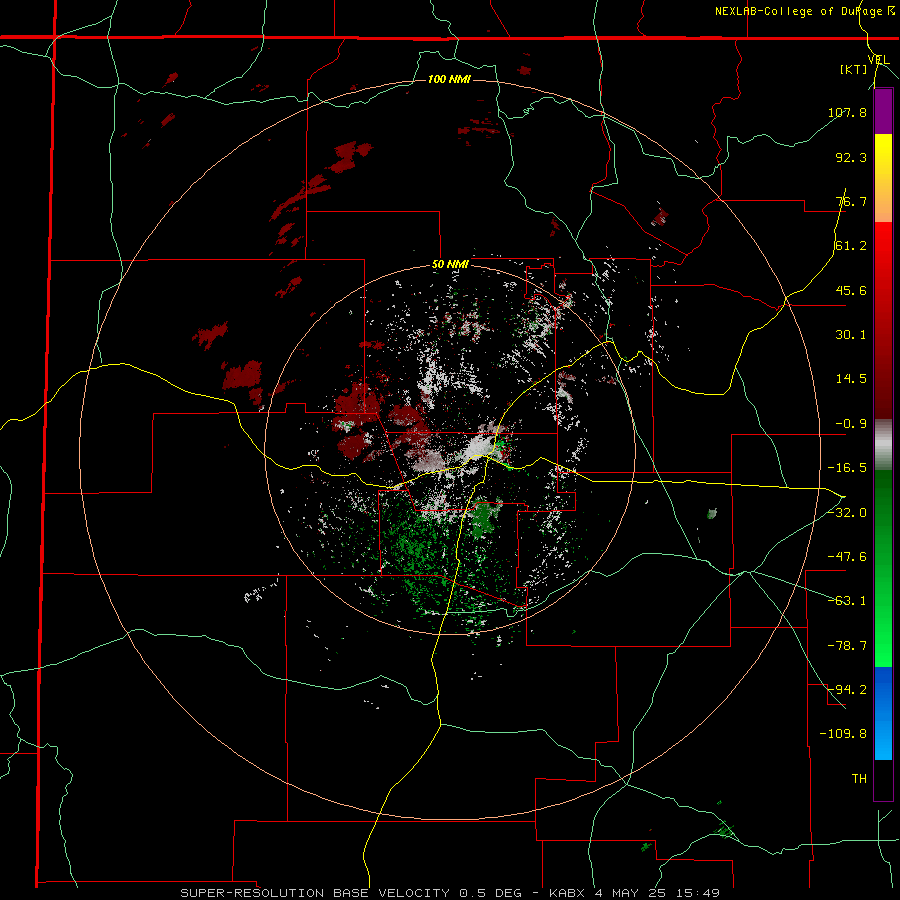The image size is (900, 900).
Task: Select the 30.1 scale value
Action: [x=851, y=335]
